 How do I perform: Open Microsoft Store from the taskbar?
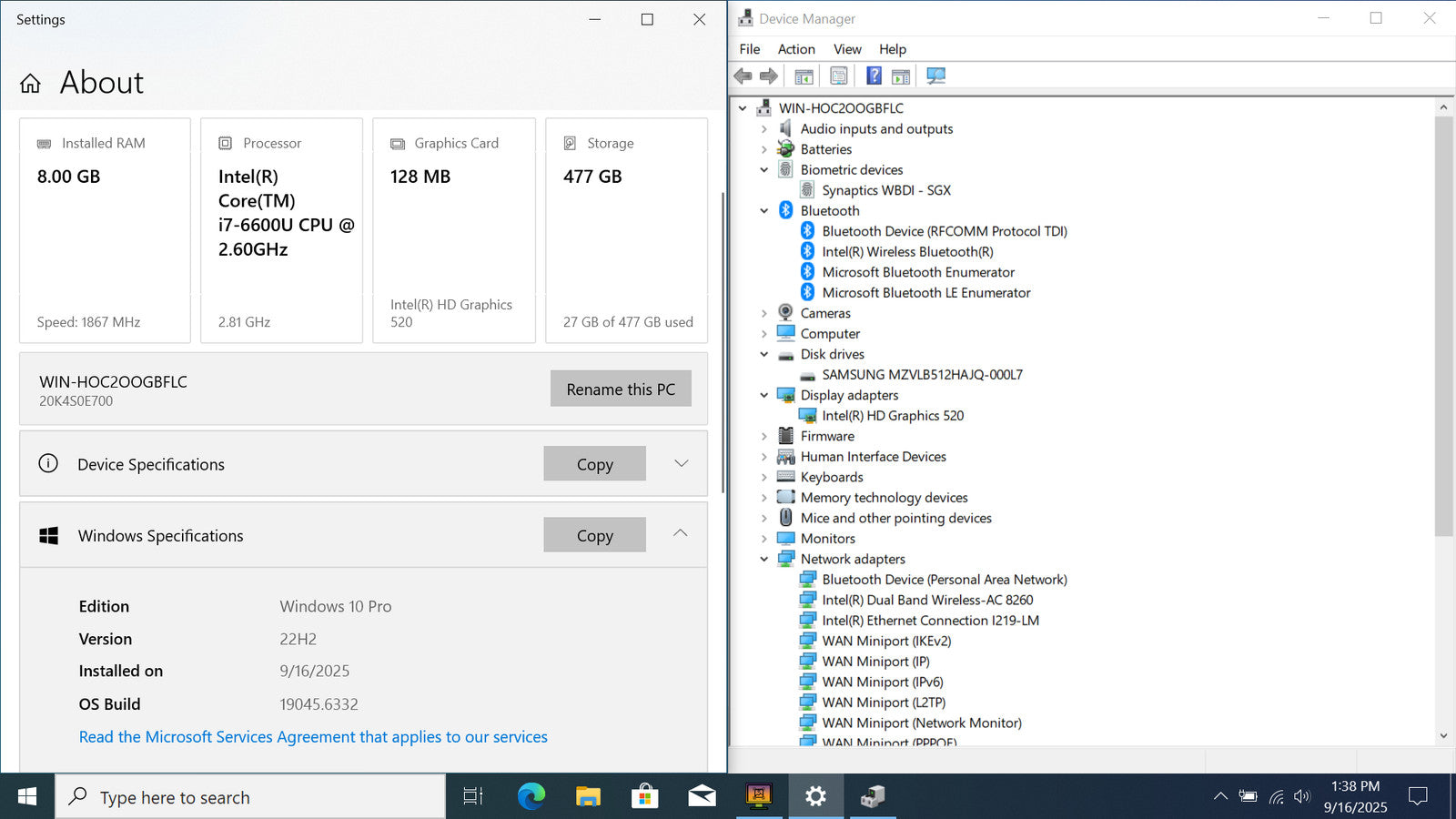pyautogui.click(x=644, y=797)
